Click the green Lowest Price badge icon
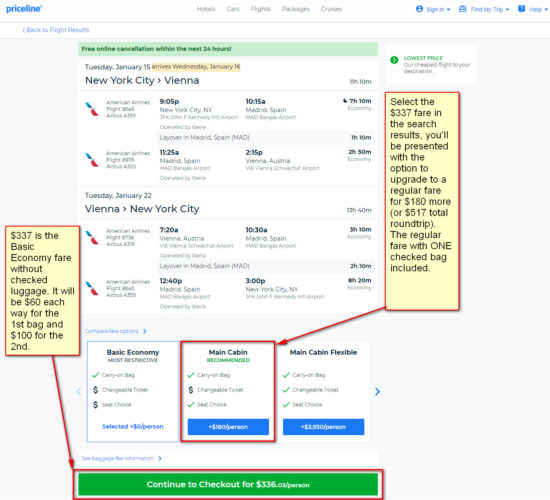This screenshot has height=500, width=550. click(394, 60)
